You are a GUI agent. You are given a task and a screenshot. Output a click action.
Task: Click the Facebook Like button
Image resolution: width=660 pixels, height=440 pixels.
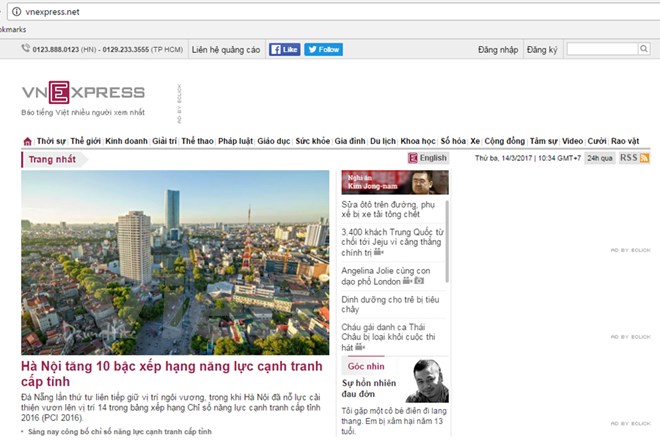(x=284, y=49)
